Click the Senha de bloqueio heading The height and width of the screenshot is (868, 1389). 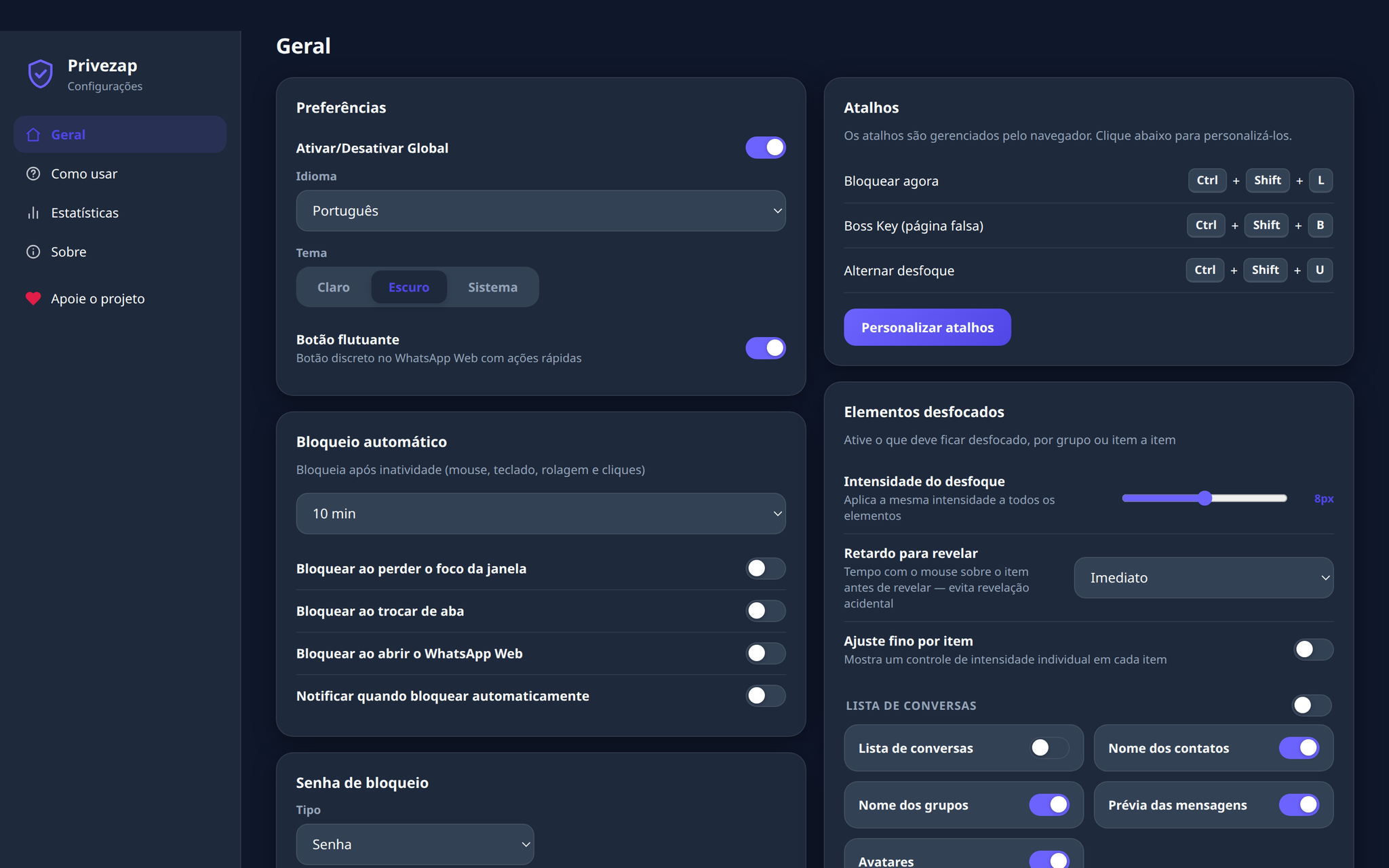[x=362, y=783]
